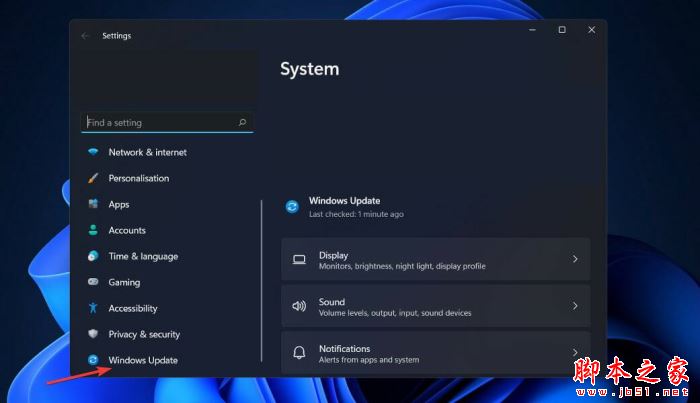The width and height of the screenshot is (700, 403).
Task: Close the Settings window
Action: click(x=592, y=30)
